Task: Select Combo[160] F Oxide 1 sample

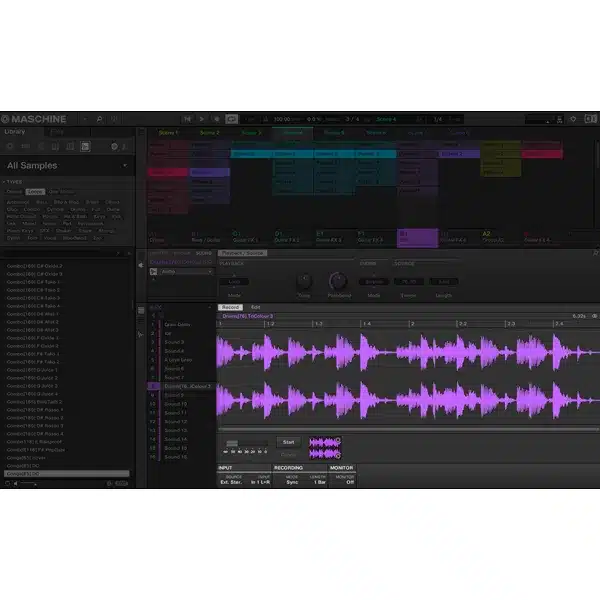Action: (x=33, y=338)
